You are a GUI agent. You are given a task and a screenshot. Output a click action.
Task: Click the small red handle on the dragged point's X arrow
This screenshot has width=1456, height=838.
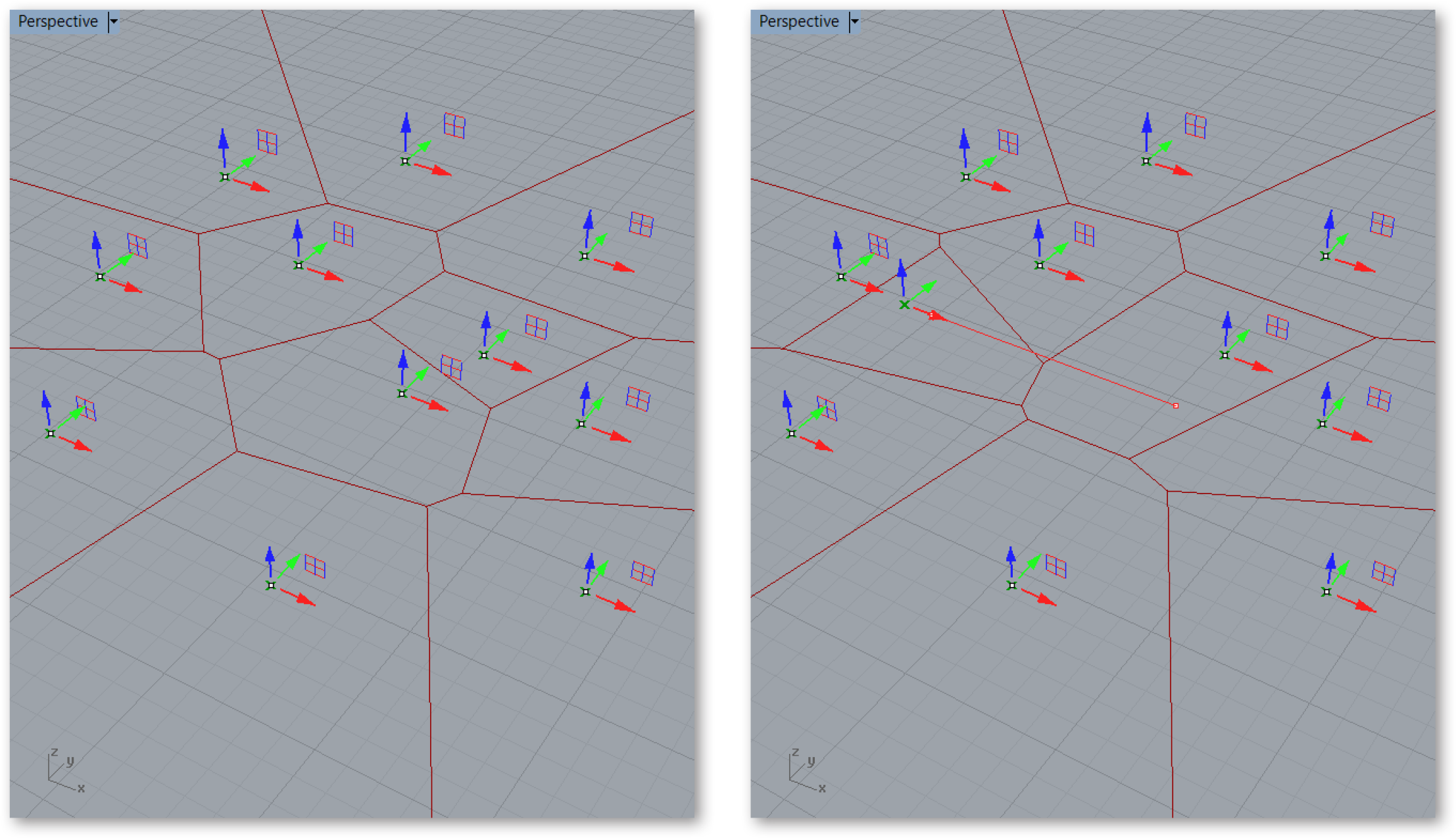[x=932, y=315]
